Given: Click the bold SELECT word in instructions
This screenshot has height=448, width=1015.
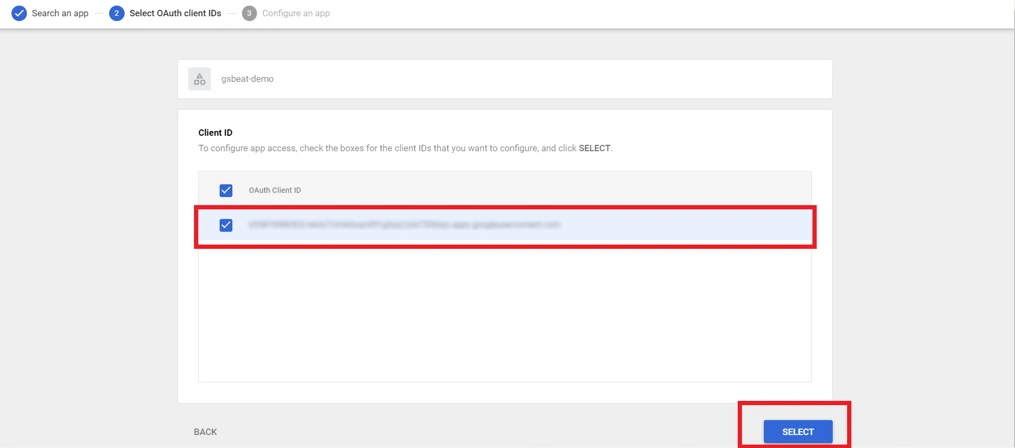Looking at the screenshot, I should 594,148.
